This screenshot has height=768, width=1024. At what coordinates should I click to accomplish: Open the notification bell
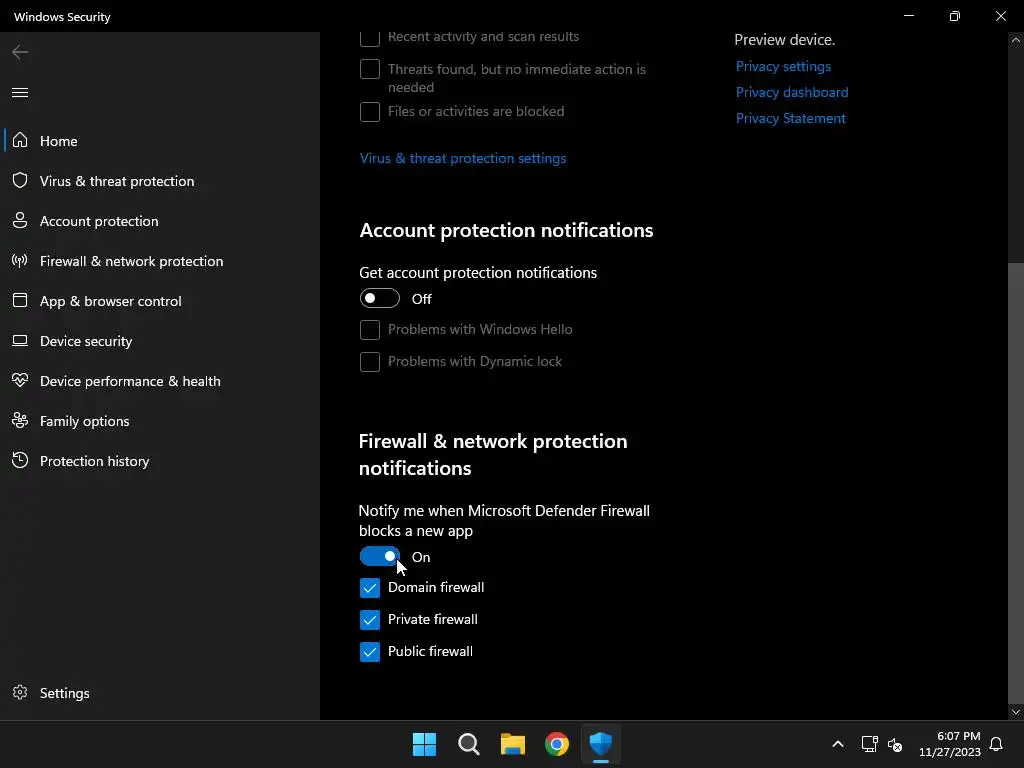coord(997,744)
